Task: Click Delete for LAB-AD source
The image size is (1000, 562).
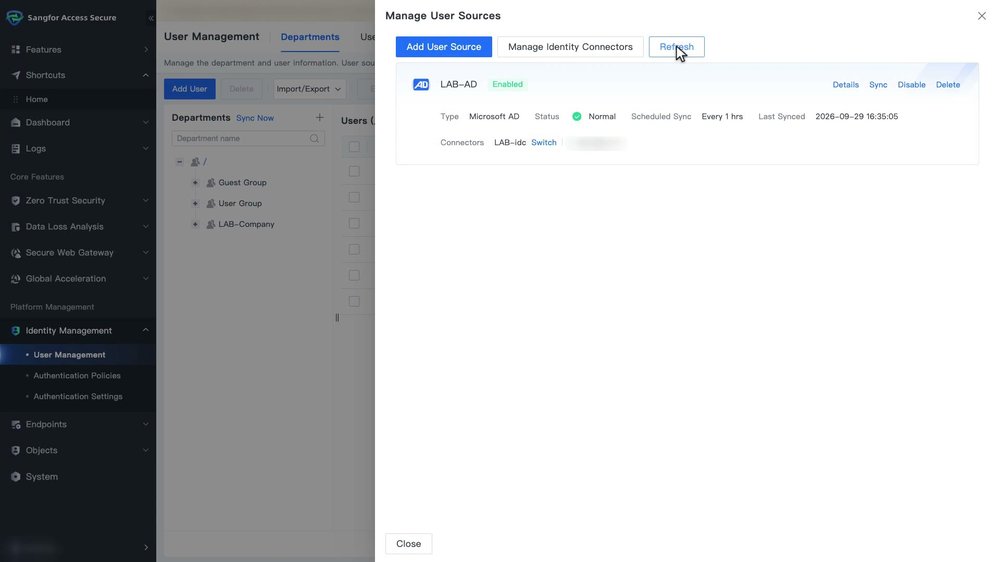Action: click(x=948, y=85)
